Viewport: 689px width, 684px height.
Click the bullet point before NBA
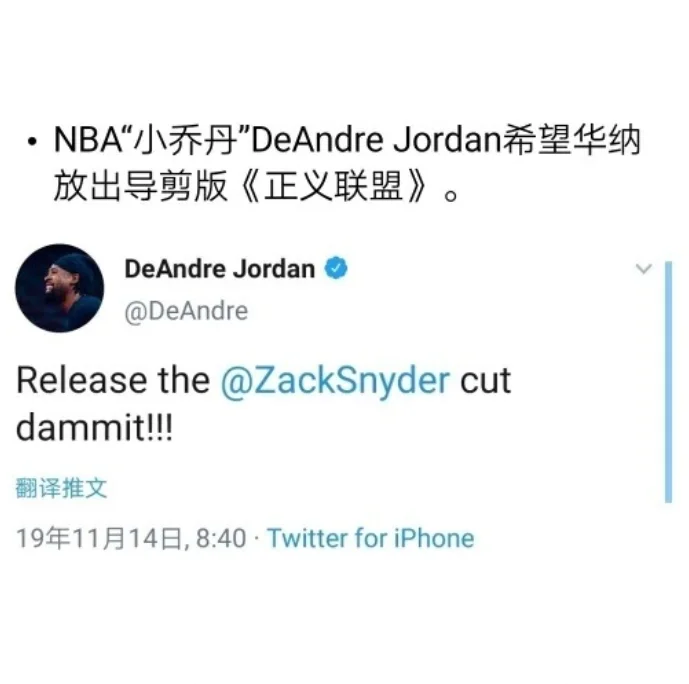pyautogui.click(x=32, y=142)
